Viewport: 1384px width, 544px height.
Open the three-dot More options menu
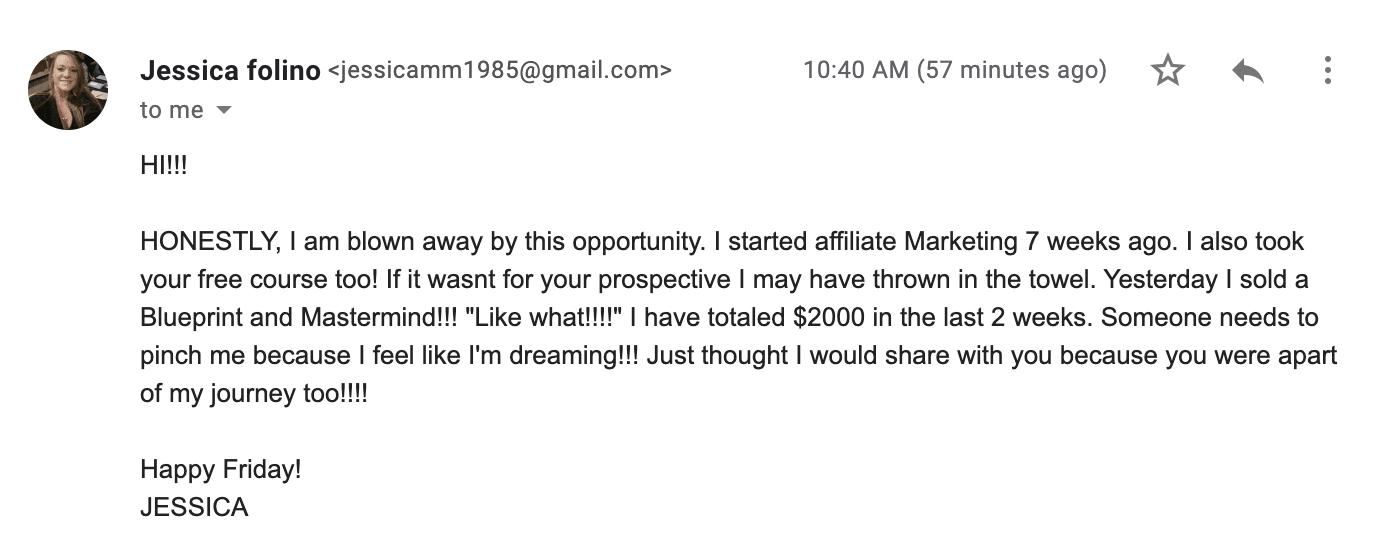tap(1327, 70)
